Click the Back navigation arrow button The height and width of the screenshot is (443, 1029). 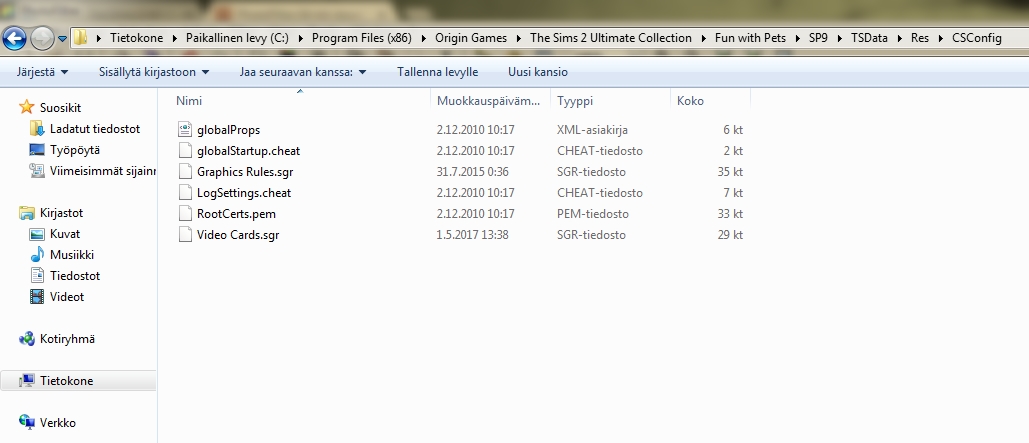[15, 39]
